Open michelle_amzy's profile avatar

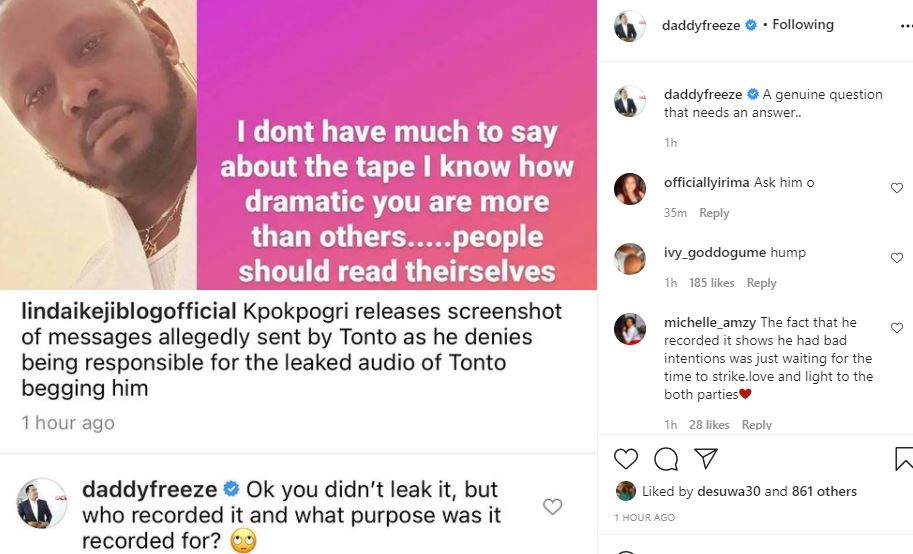click(x=630, y=328)
